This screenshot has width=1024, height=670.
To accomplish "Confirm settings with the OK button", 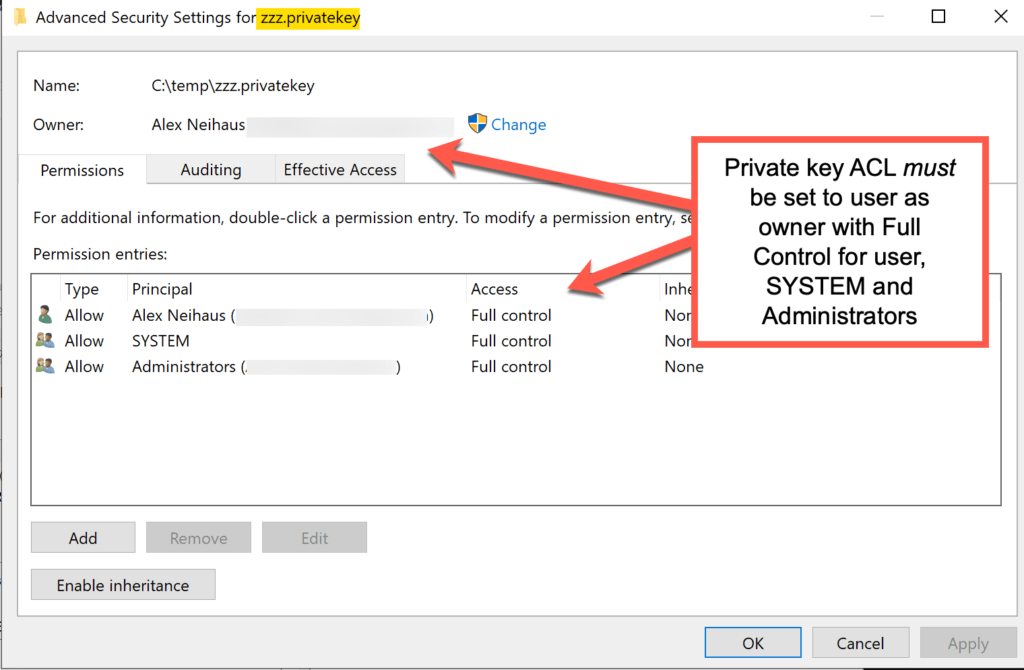I will 752,642.
